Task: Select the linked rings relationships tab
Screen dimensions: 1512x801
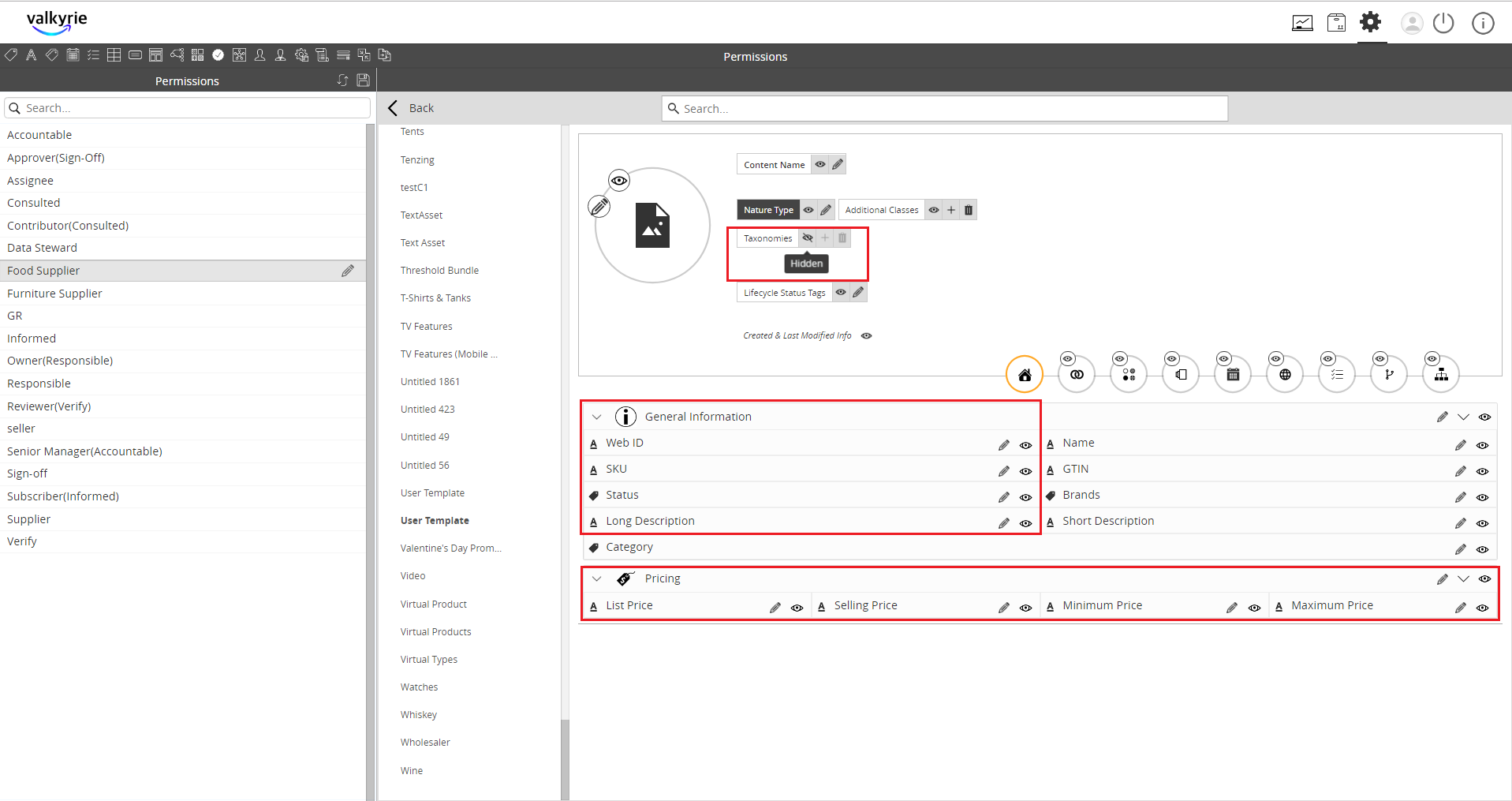Action: (1077, 375)
